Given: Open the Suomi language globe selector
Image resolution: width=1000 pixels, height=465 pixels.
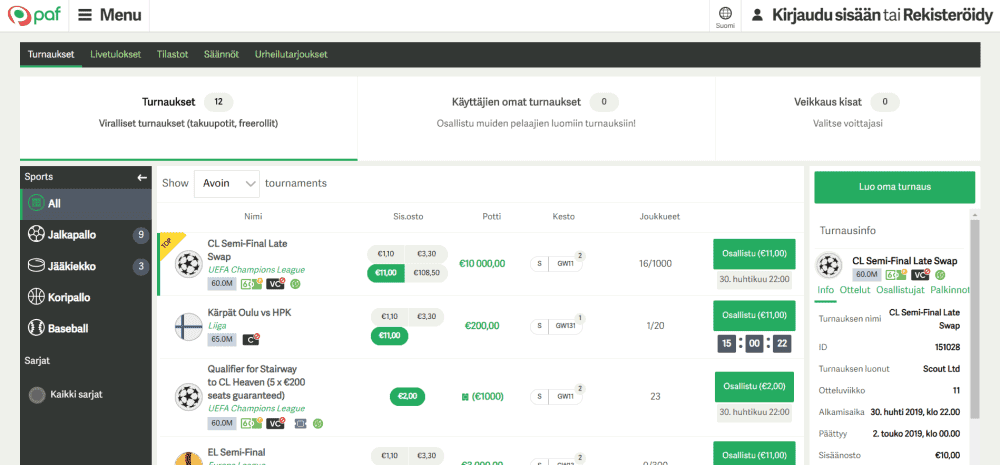Looking at the screenshot, I should pyautogui.click(x=724, y=17).
